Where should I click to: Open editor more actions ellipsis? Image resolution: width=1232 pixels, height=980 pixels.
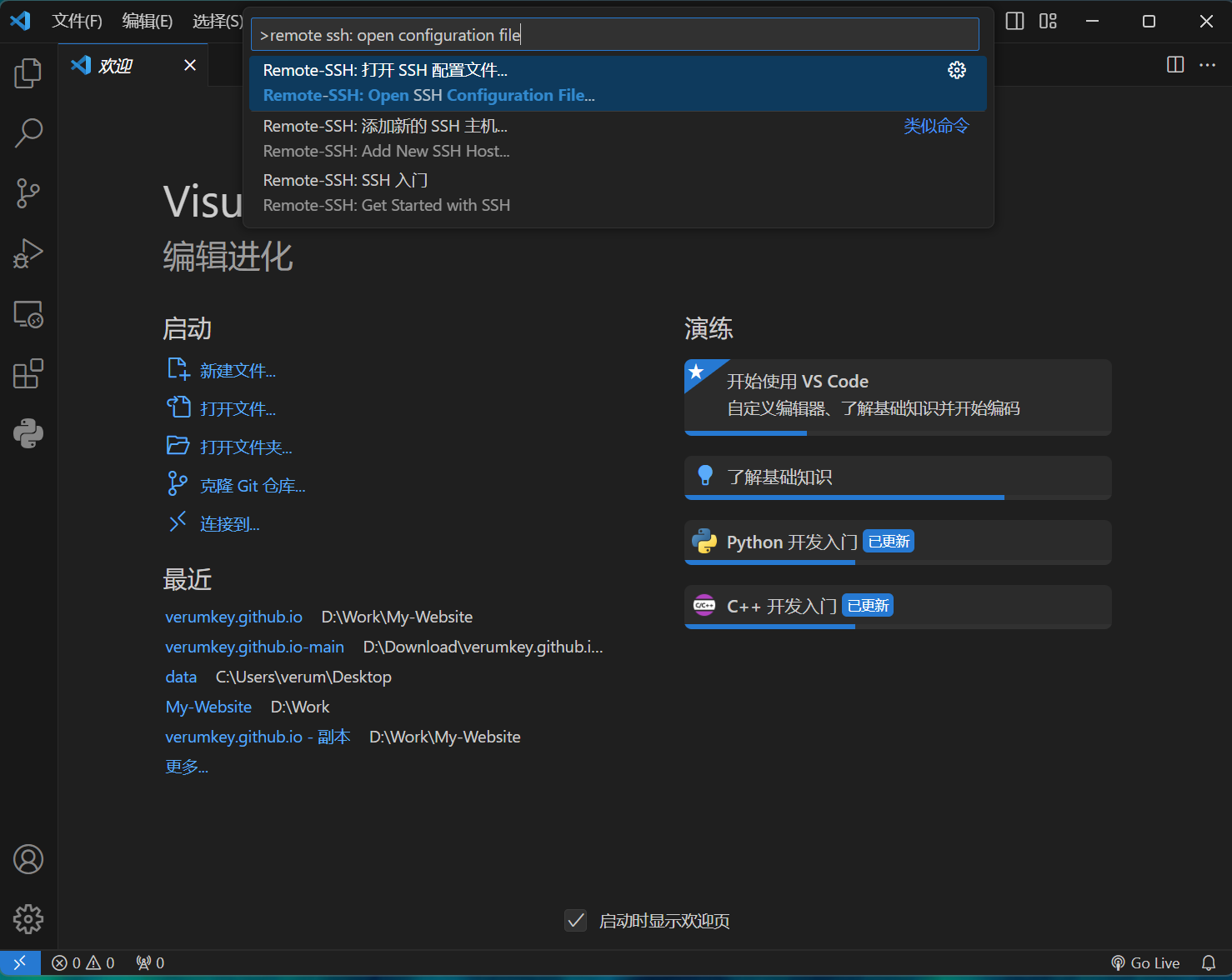(x=1207, y=64)
